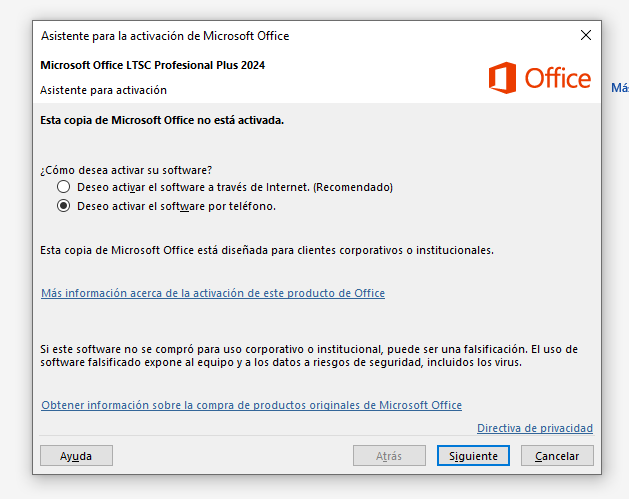This screenshot has width=629, height=499.
Task: Click the bold 'no está activada' status message
Action: click(162, 120)
